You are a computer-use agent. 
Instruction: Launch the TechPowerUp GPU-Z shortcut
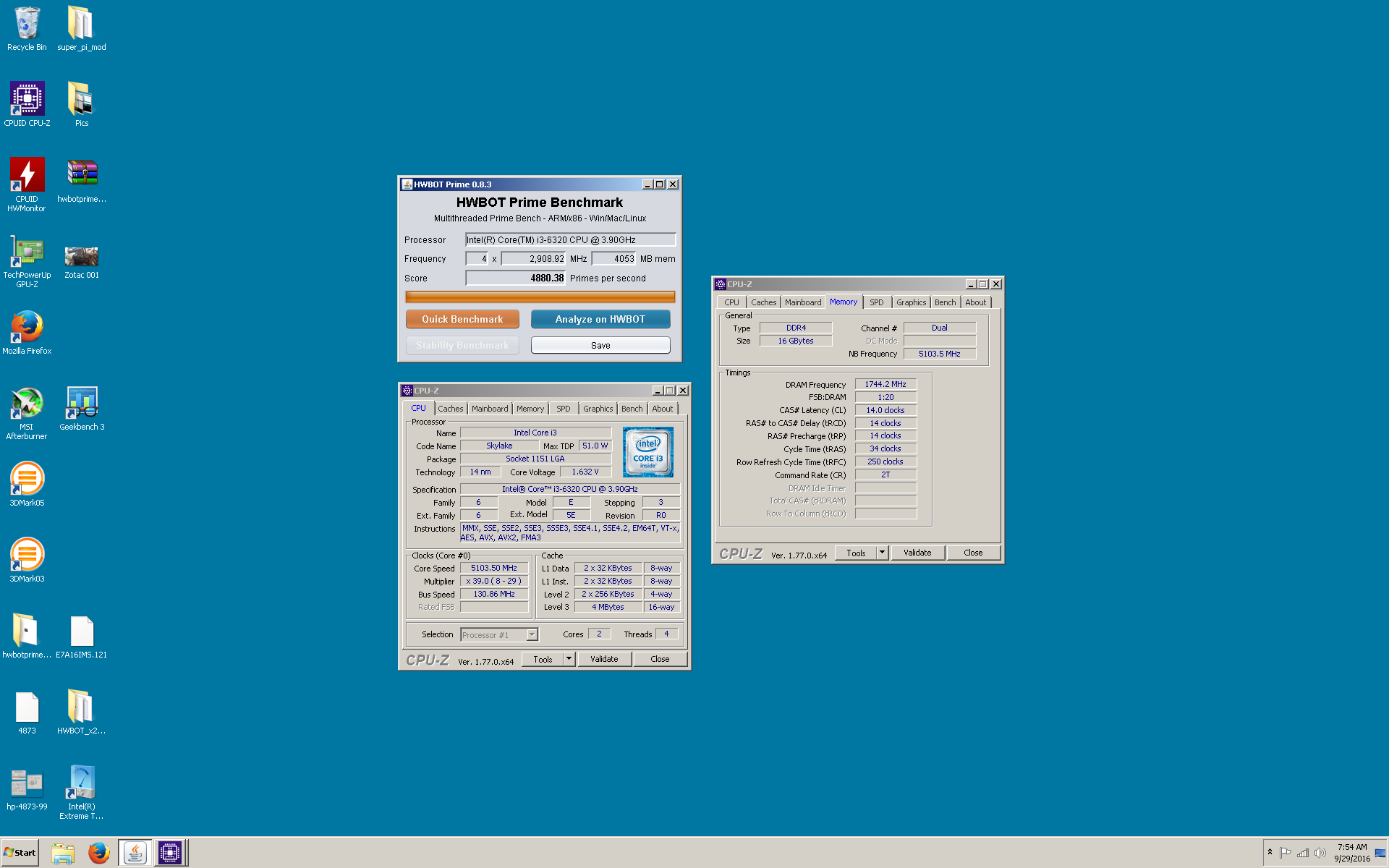click(27, 260)
